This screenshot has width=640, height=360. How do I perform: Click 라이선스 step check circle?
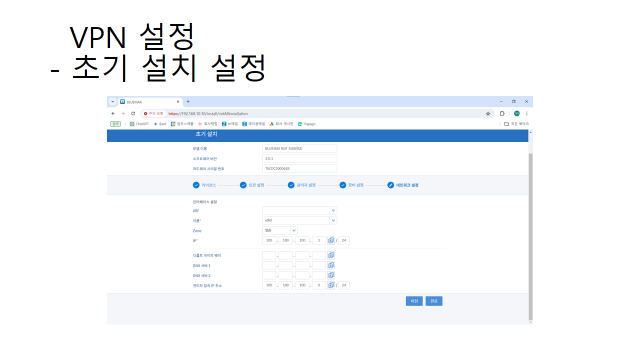[x=196, y=185]
